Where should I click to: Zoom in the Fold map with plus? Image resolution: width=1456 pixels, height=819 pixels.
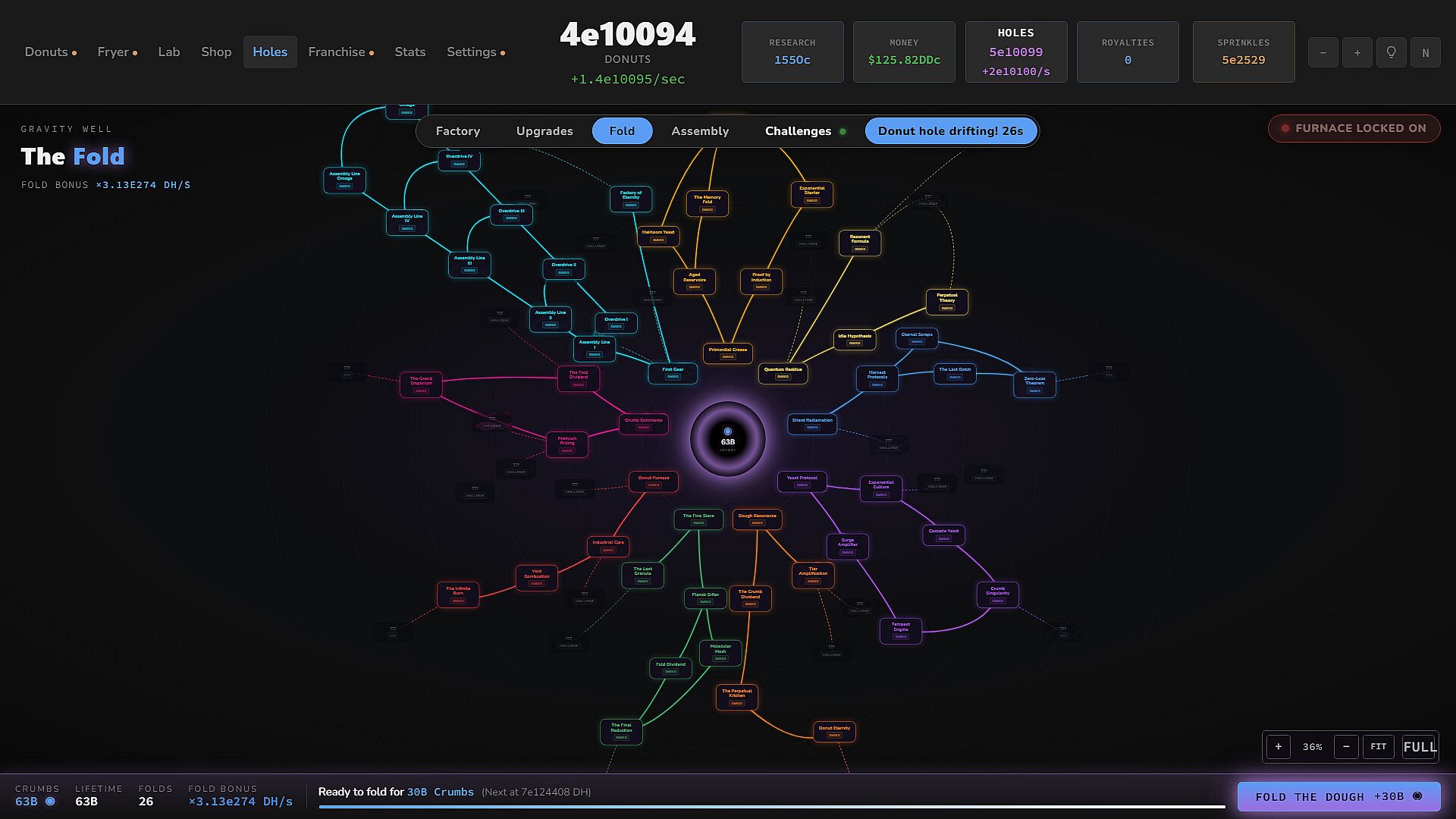(1278, 747)
